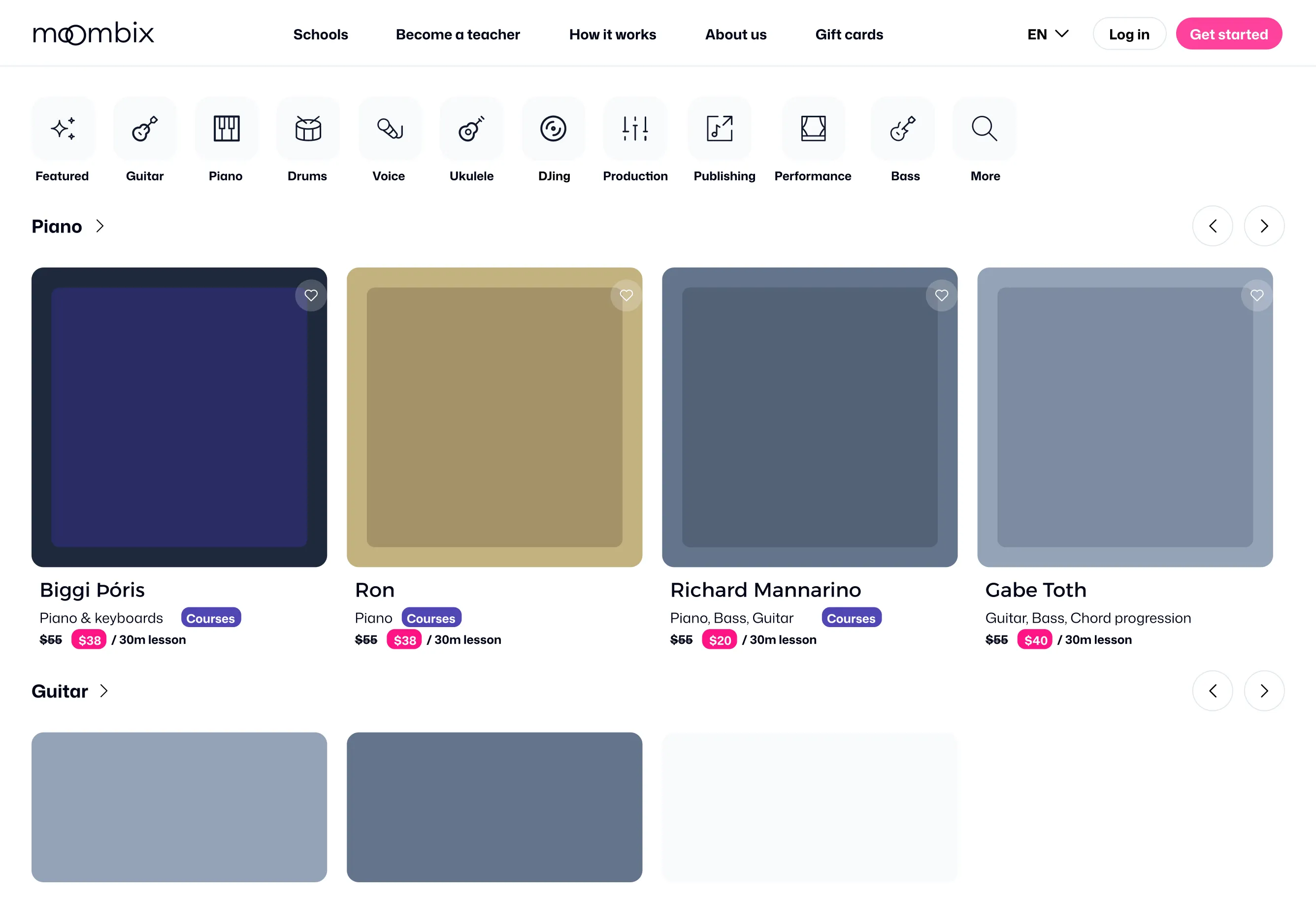Click the More search icon
The image size is (1316, 899).
point(984,129)
